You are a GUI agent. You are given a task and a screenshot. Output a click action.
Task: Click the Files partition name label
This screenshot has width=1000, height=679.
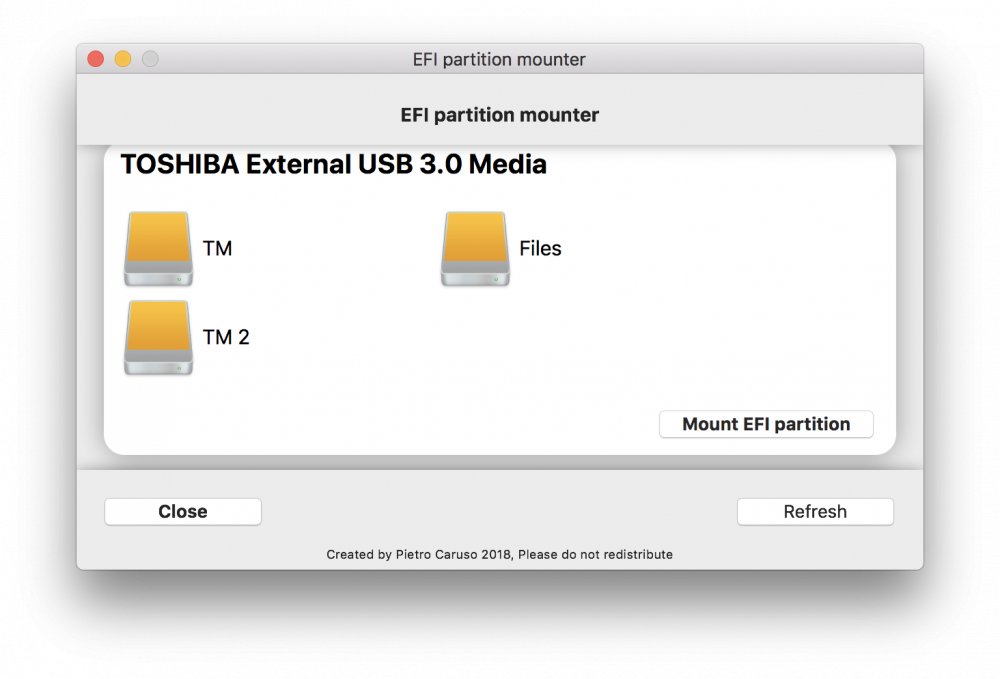(540, 248)
